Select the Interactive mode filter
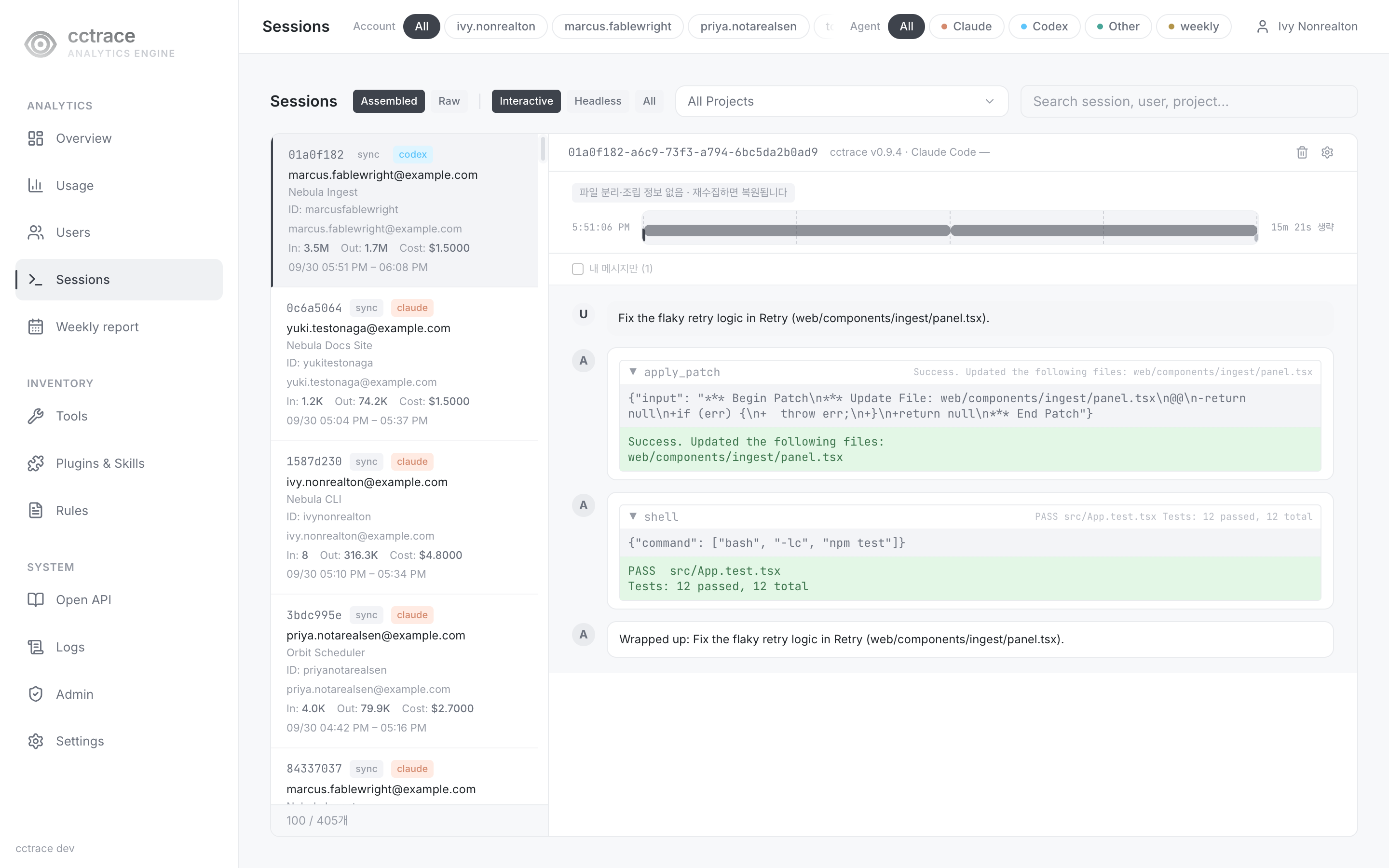Viewport: 1389px width, 868px height. click(x=526, y=101)
